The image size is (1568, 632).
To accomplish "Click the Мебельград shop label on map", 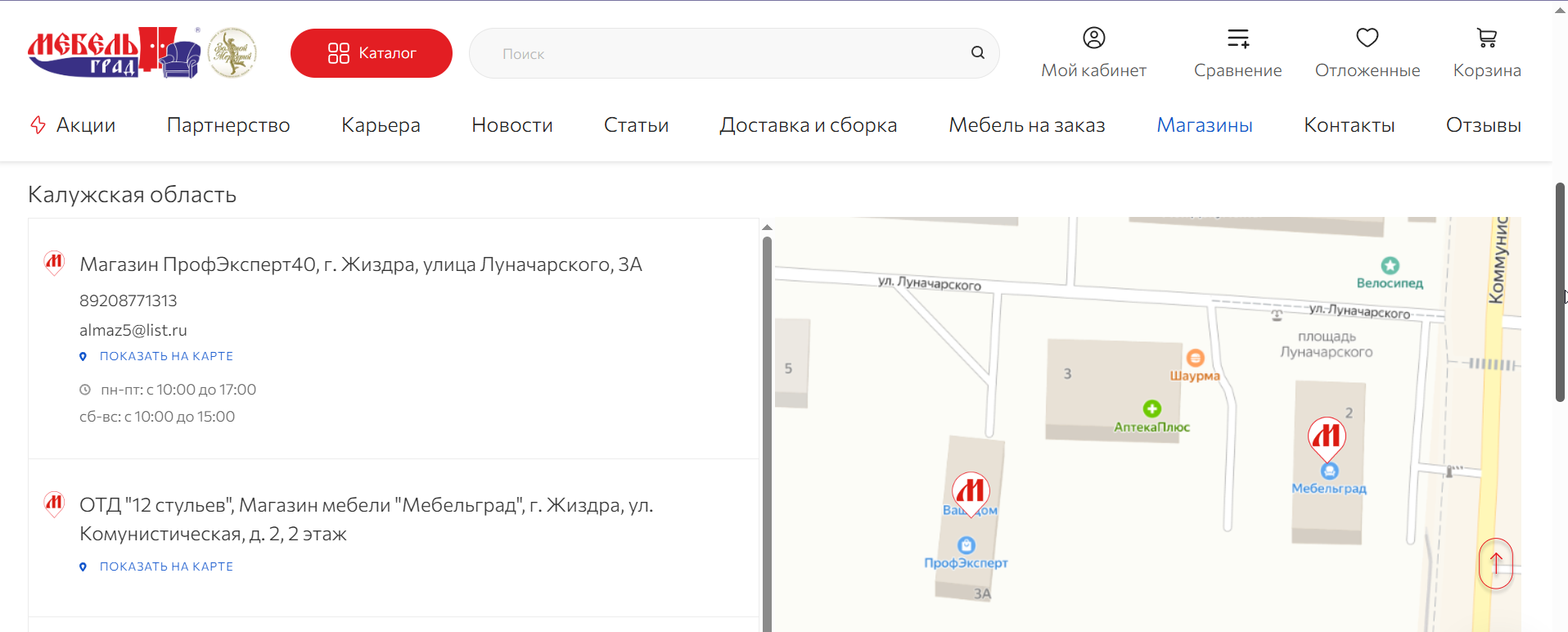I will (x=1329, y=488).
